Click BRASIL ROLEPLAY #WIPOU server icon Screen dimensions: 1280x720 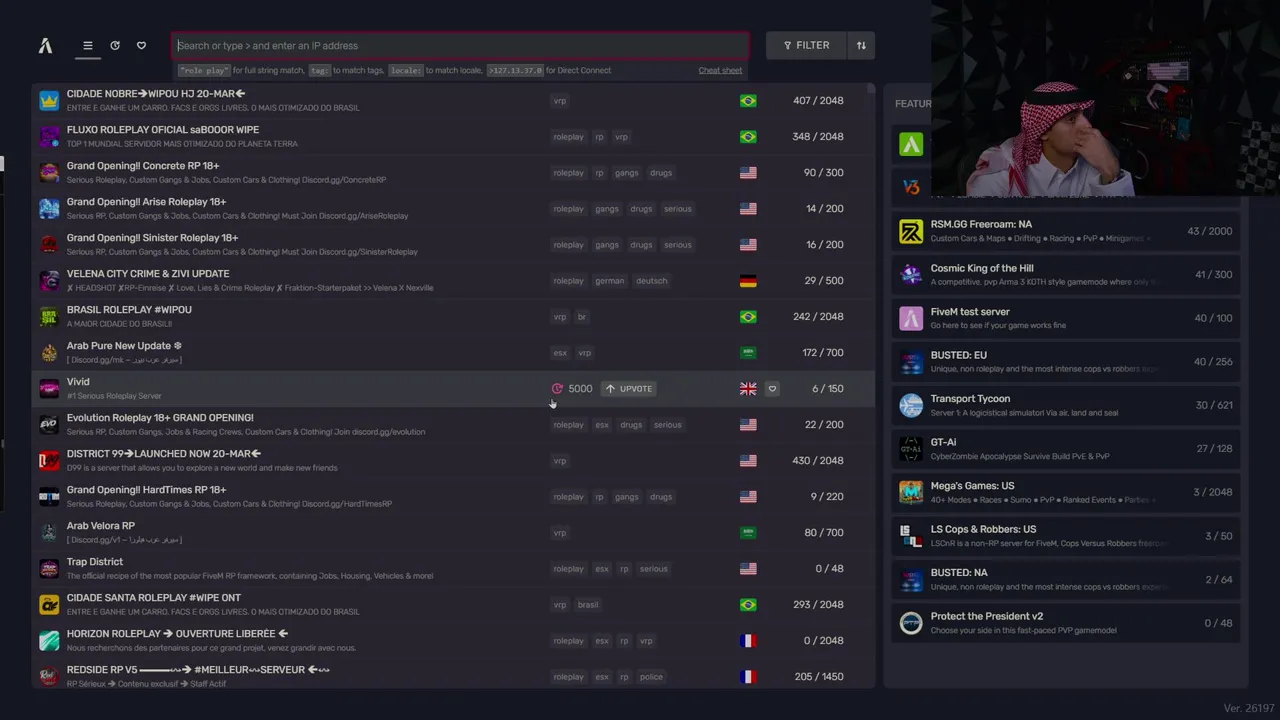(x=49, y=316)
